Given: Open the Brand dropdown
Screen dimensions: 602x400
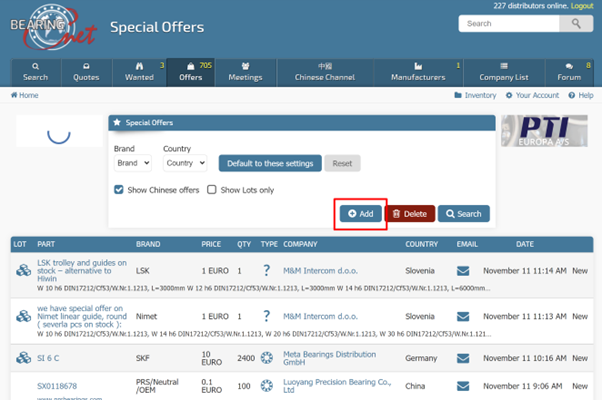Looking at the screenshot, I should click(x=133, y=163).
